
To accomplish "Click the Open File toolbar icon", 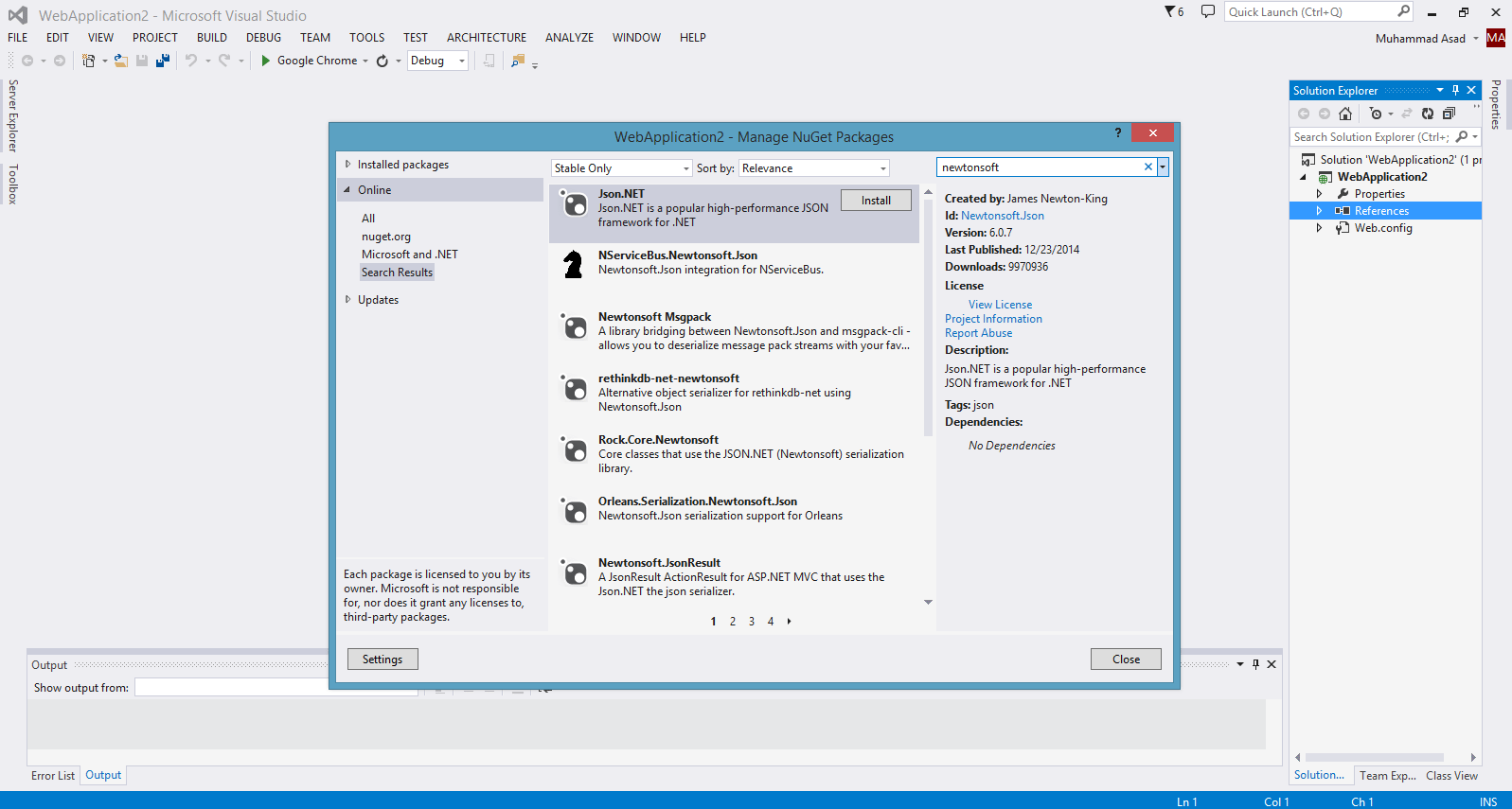I will 120,61.
